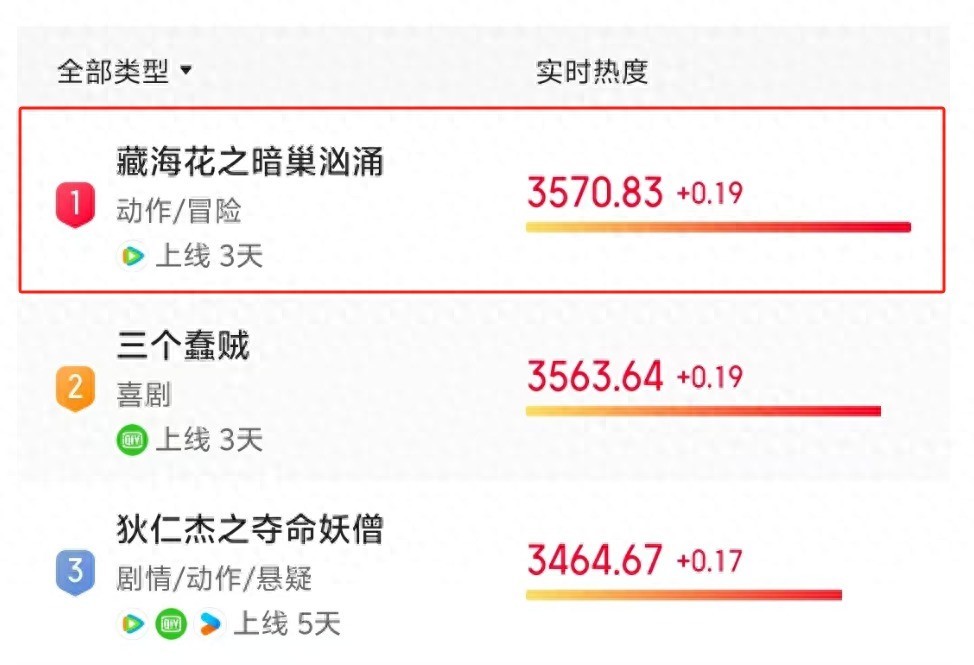974x665 pixels.
Task: Open movie 狄仁杰之夺命妖僧
Action: click(x=250, y=529)
